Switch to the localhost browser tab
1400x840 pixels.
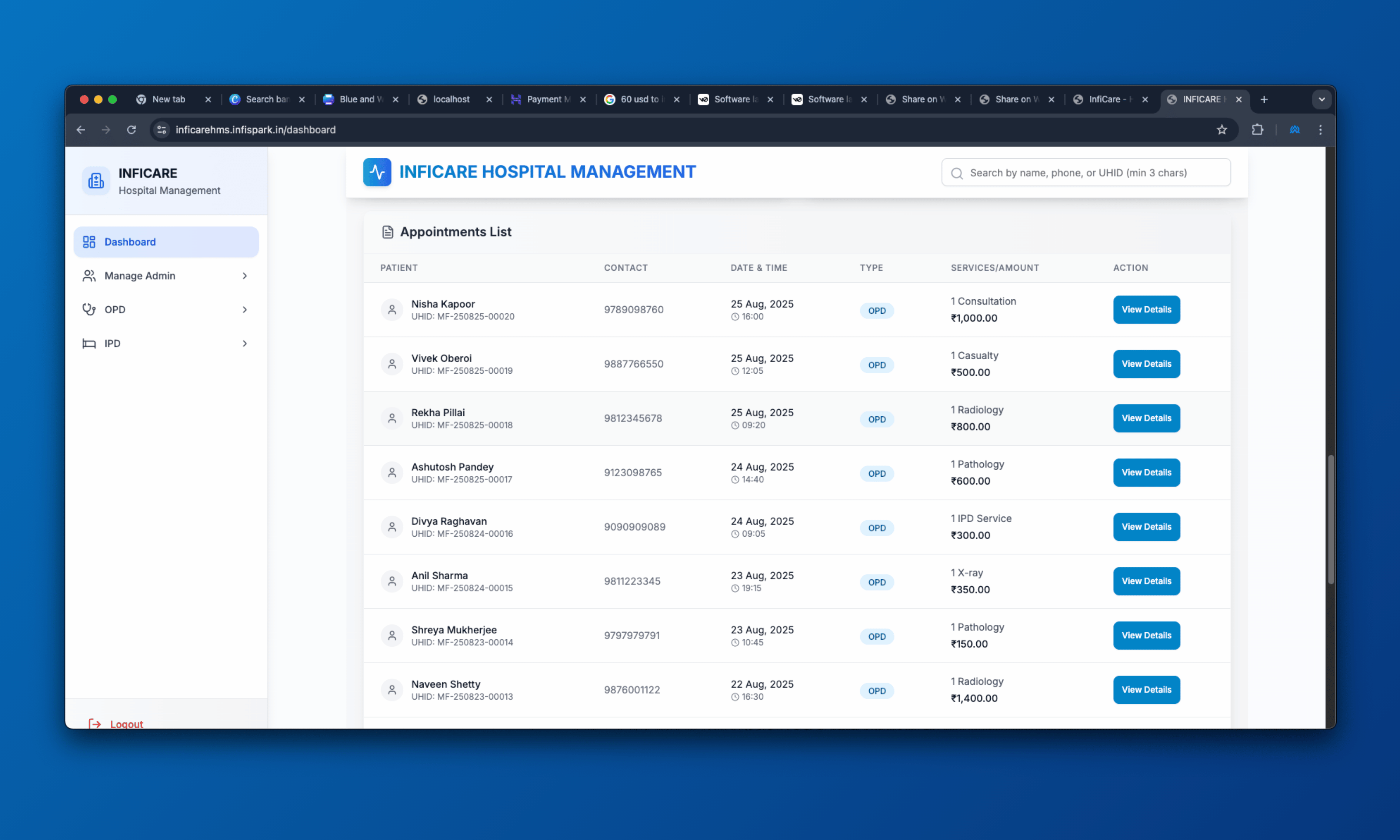[451, 100]
